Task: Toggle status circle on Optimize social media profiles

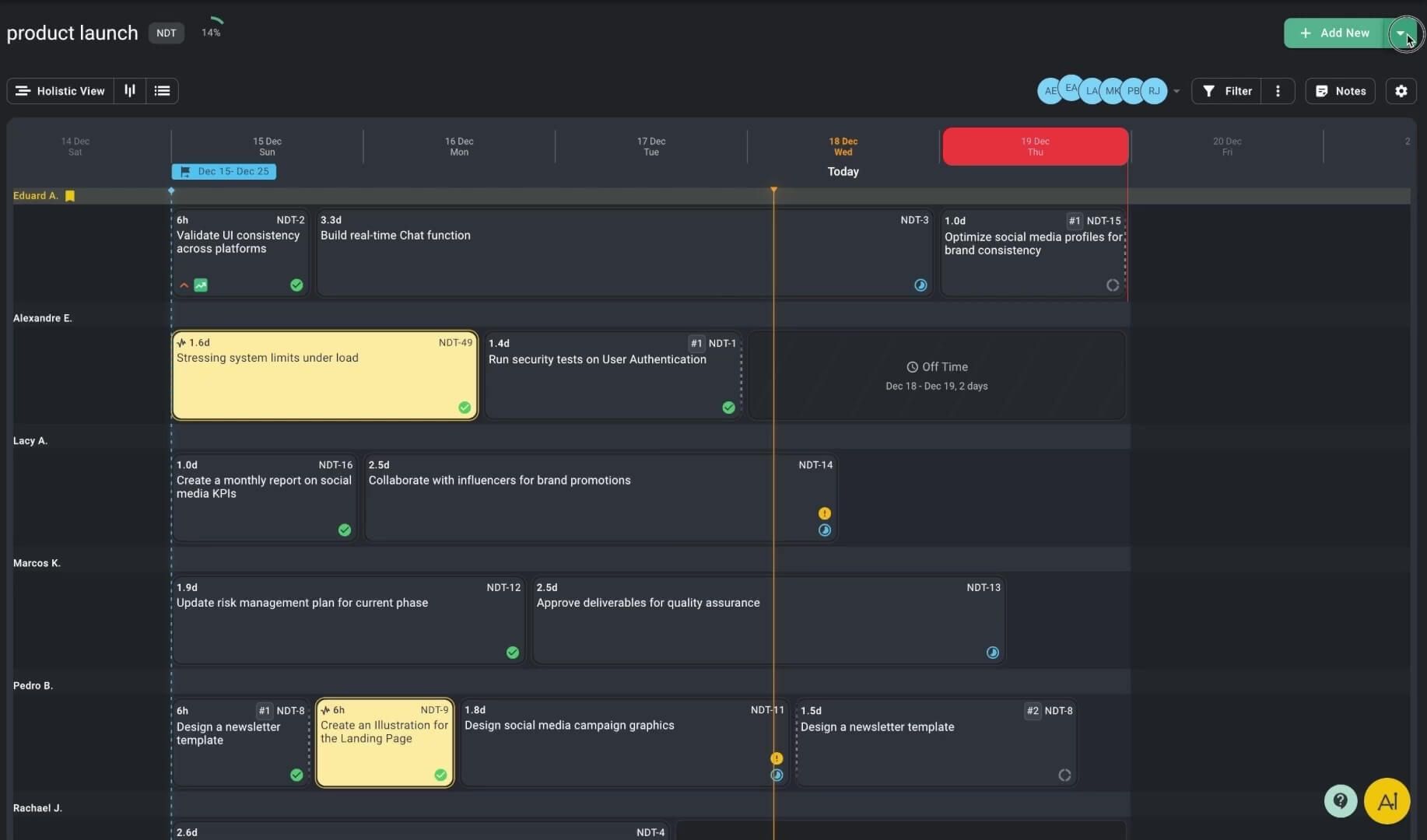Action: click(1113, 285)
